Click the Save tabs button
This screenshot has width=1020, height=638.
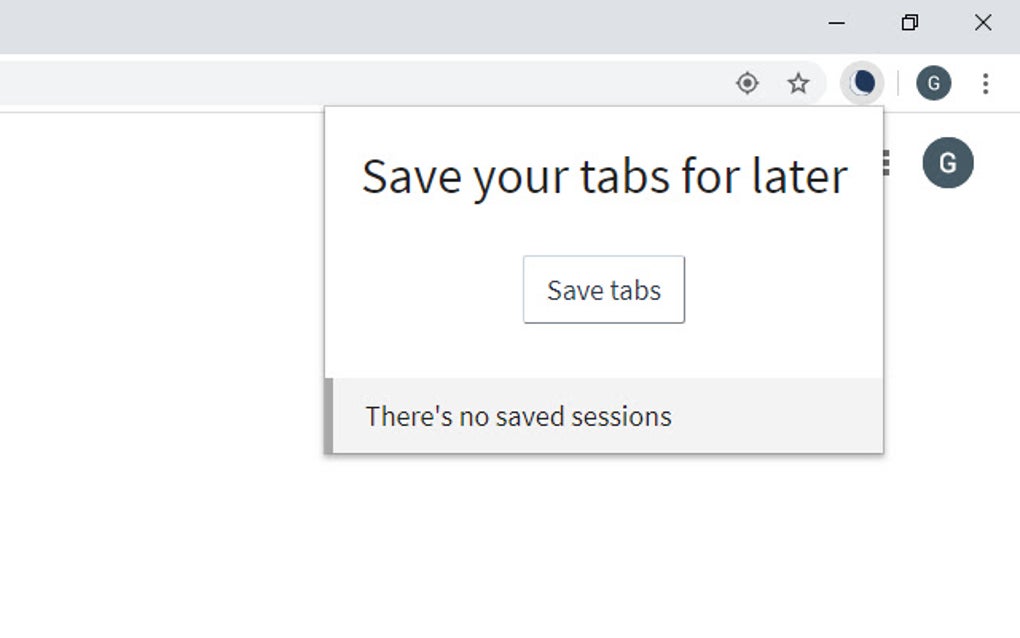pos(602,290)
